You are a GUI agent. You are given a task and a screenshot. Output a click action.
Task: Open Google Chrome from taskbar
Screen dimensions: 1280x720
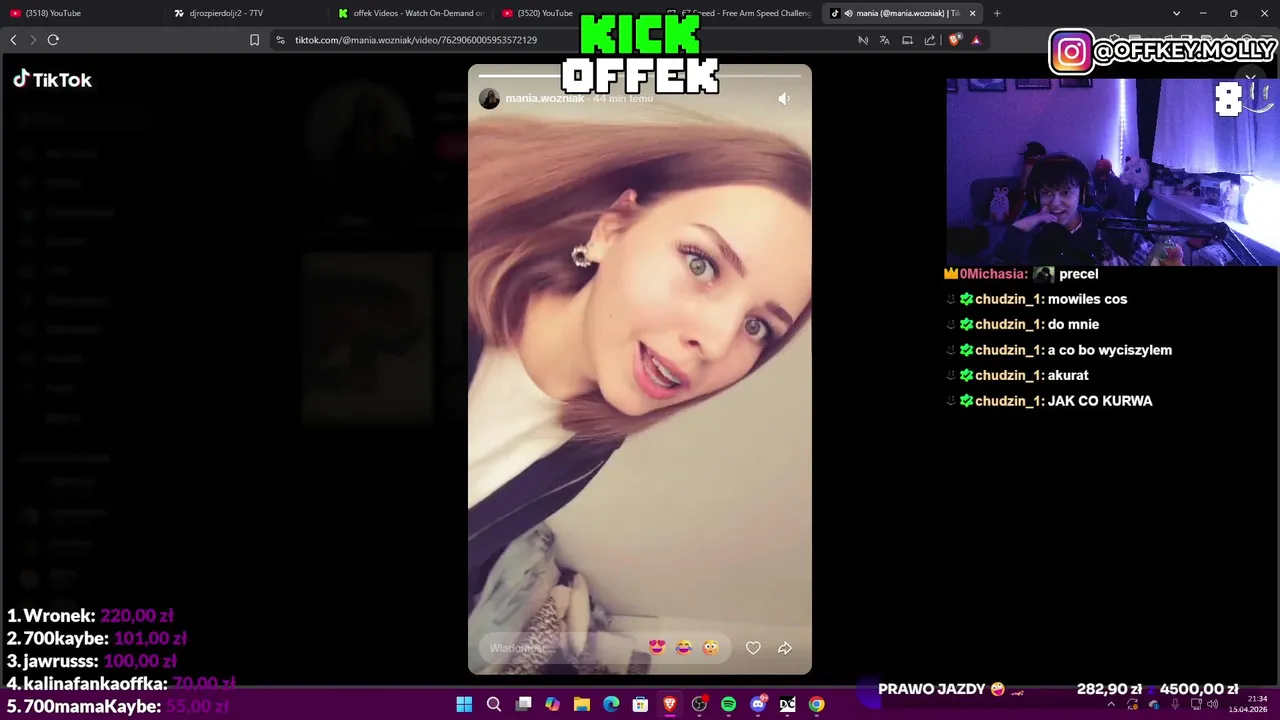816,705
